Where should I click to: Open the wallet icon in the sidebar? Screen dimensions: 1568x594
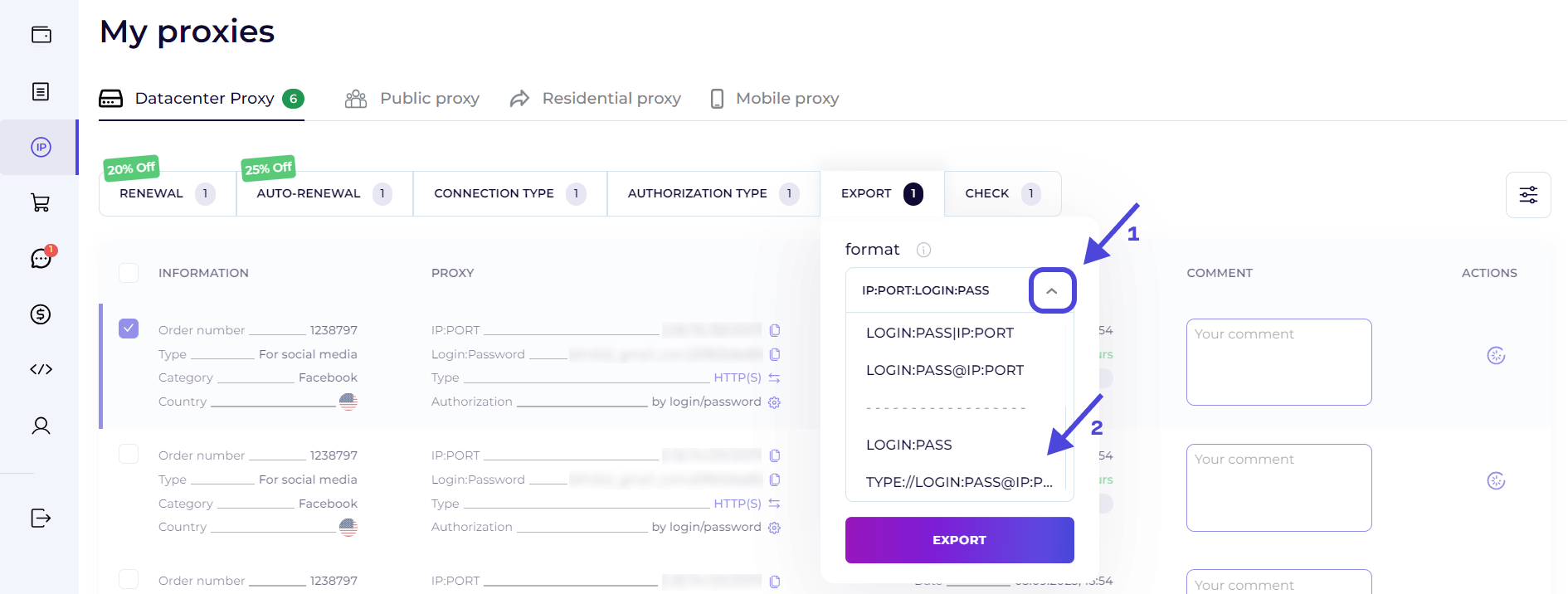click(41, 35)
